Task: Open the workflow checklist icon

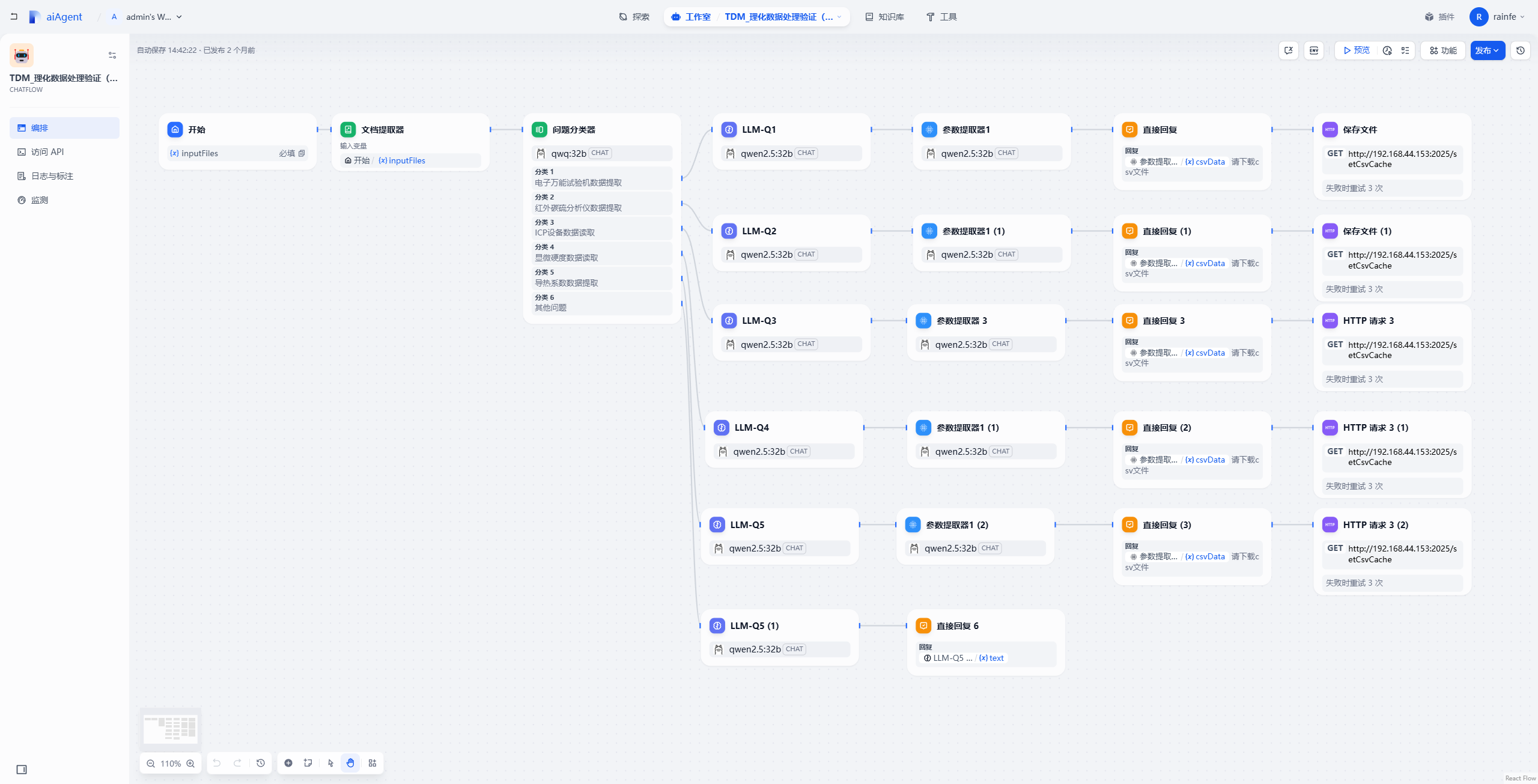Action: (1405, 50)
